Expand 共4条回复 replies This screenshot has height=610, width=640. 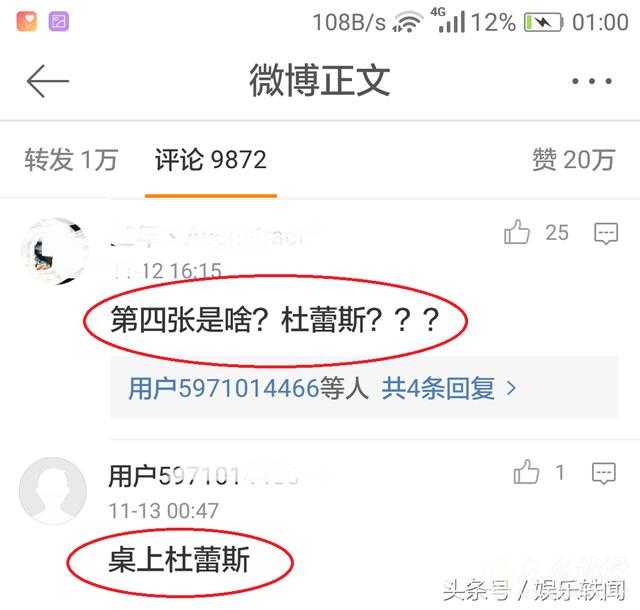coord(438,388)
